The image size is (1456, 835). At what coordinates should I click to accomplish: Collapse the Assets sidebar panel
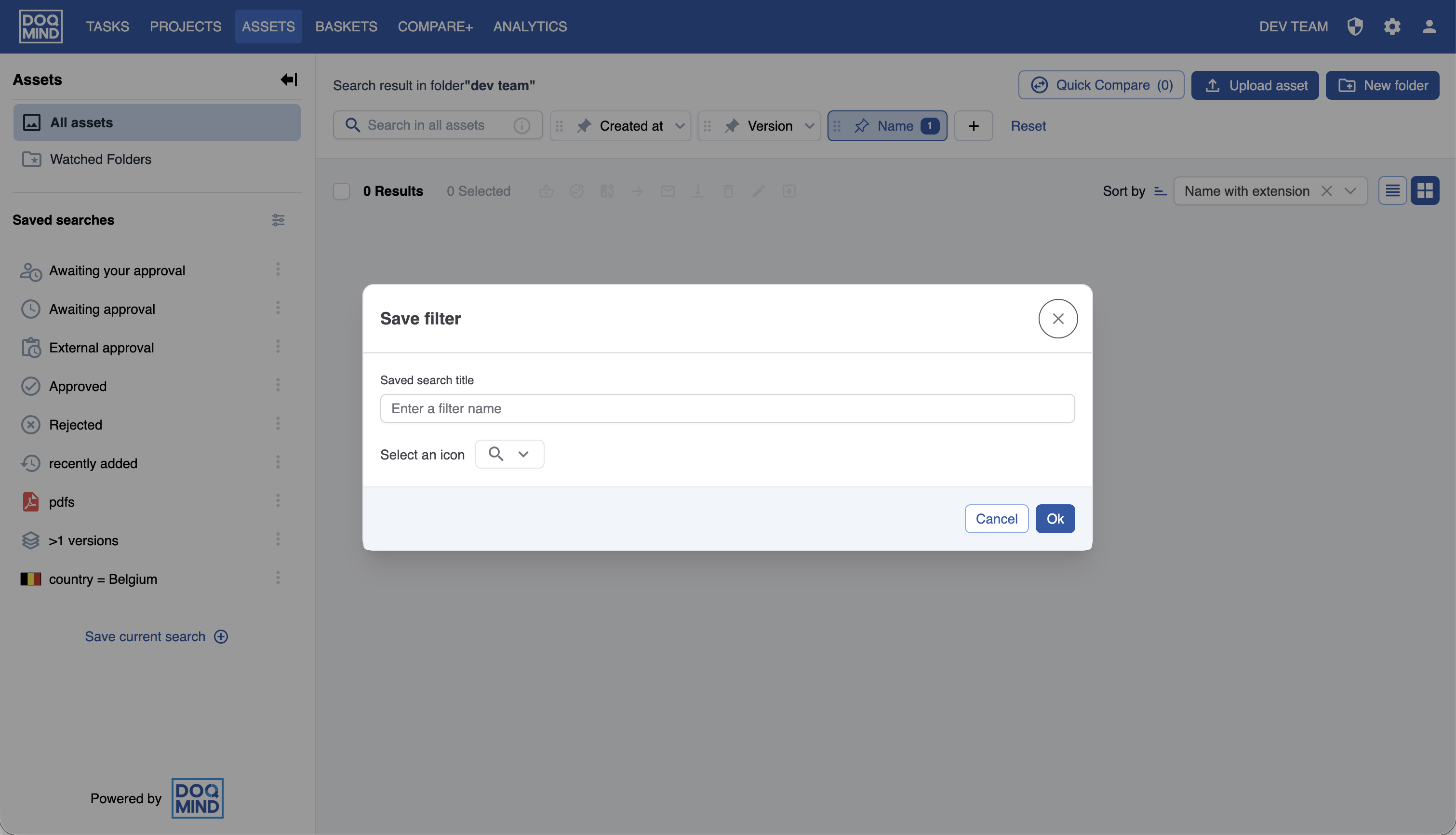(x=289, y=79)
